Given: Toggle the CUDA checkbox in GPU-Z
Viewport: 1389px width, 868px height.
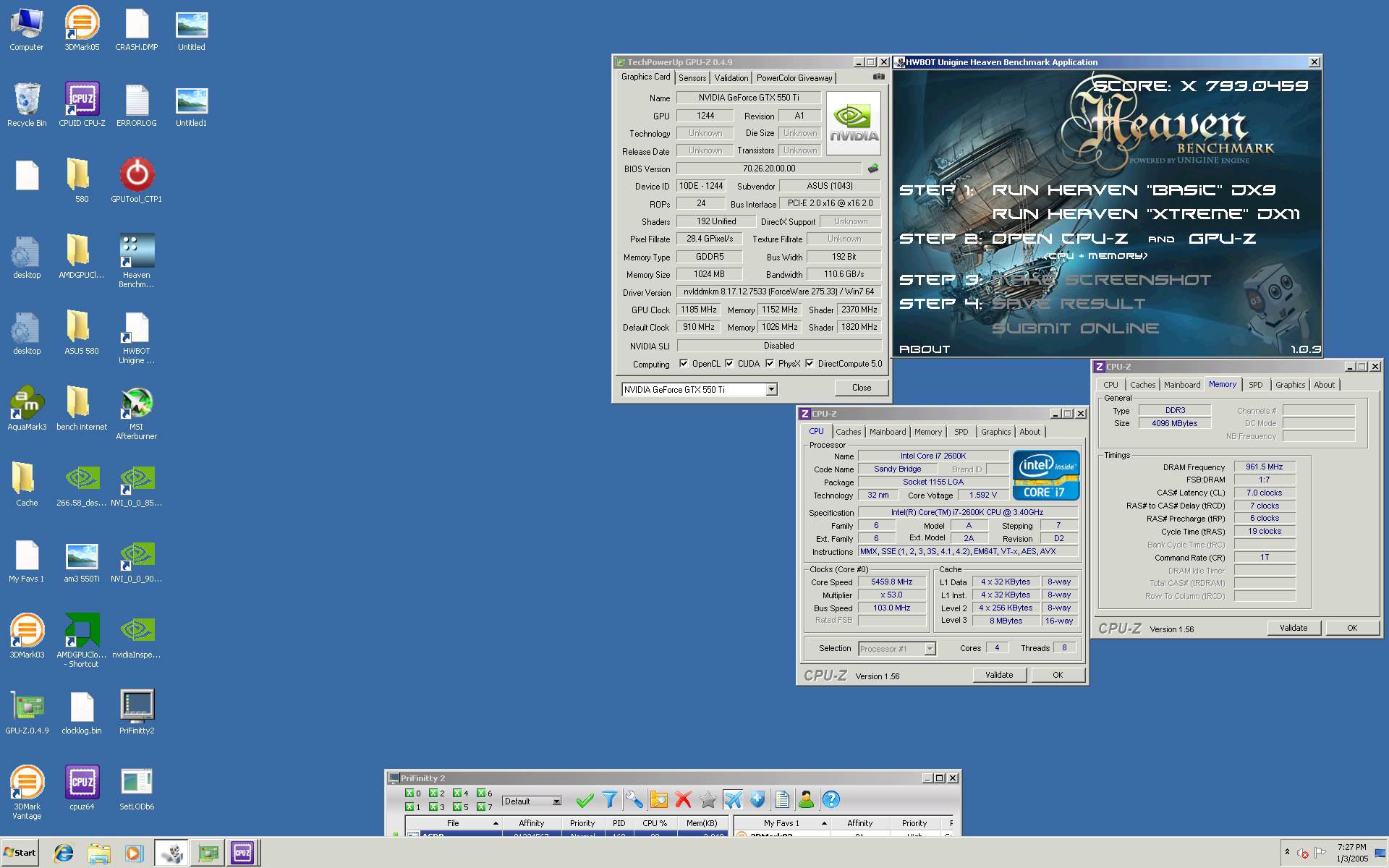Looking at the screenshot, I should tap(729, 364).
